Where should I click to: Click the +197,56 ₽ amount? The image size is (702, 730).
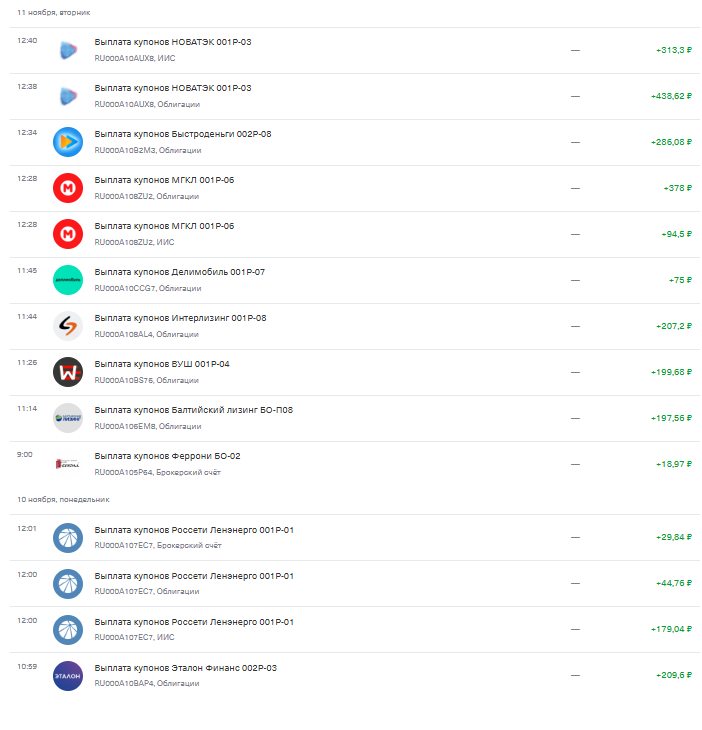point(671,418)
